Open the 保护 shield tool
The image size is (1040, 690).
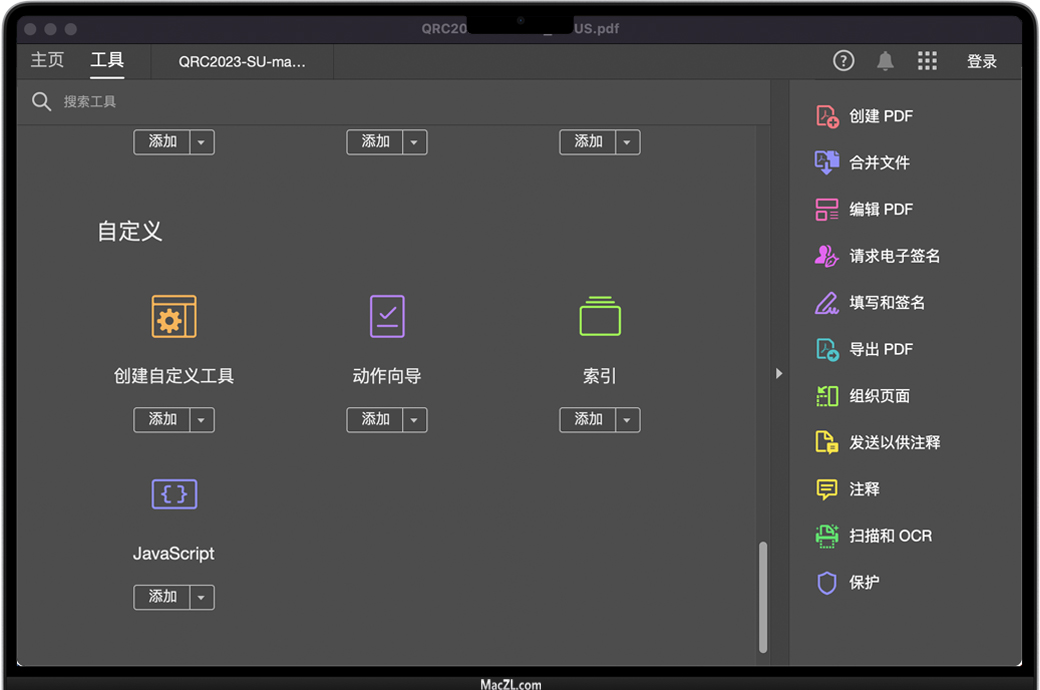[864, 582]
